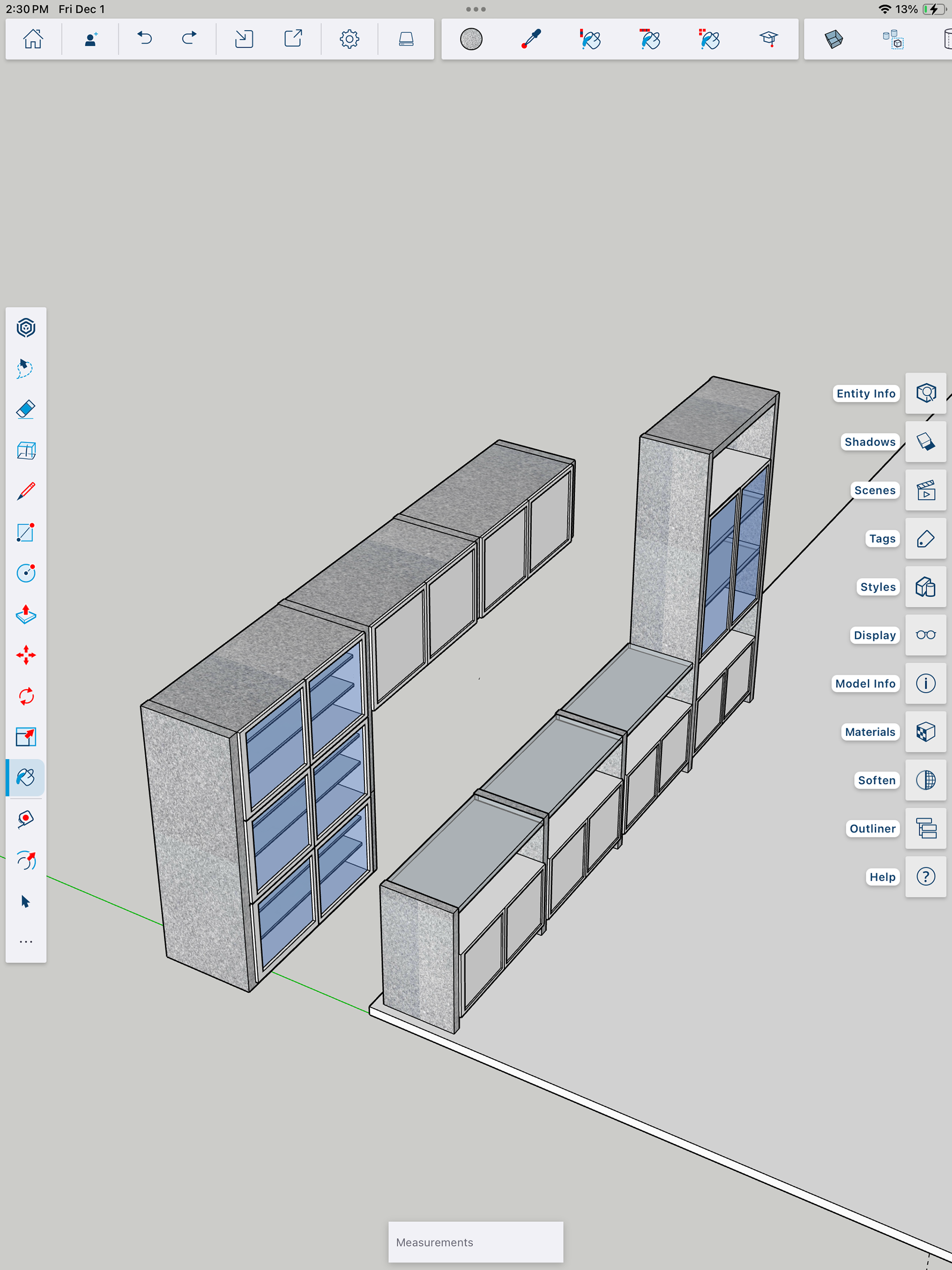Expand the top three-dot multitasking handle
This screenshot has height=1270, width=952.
click(x=476, y=9)
